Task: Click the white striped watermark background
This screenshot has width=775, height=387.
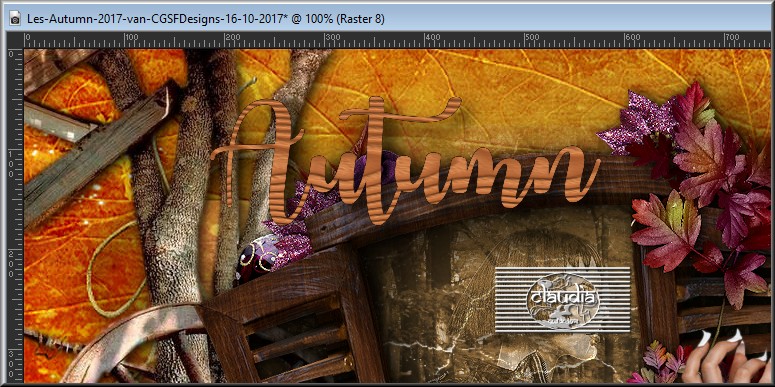Action: point(563,300)
